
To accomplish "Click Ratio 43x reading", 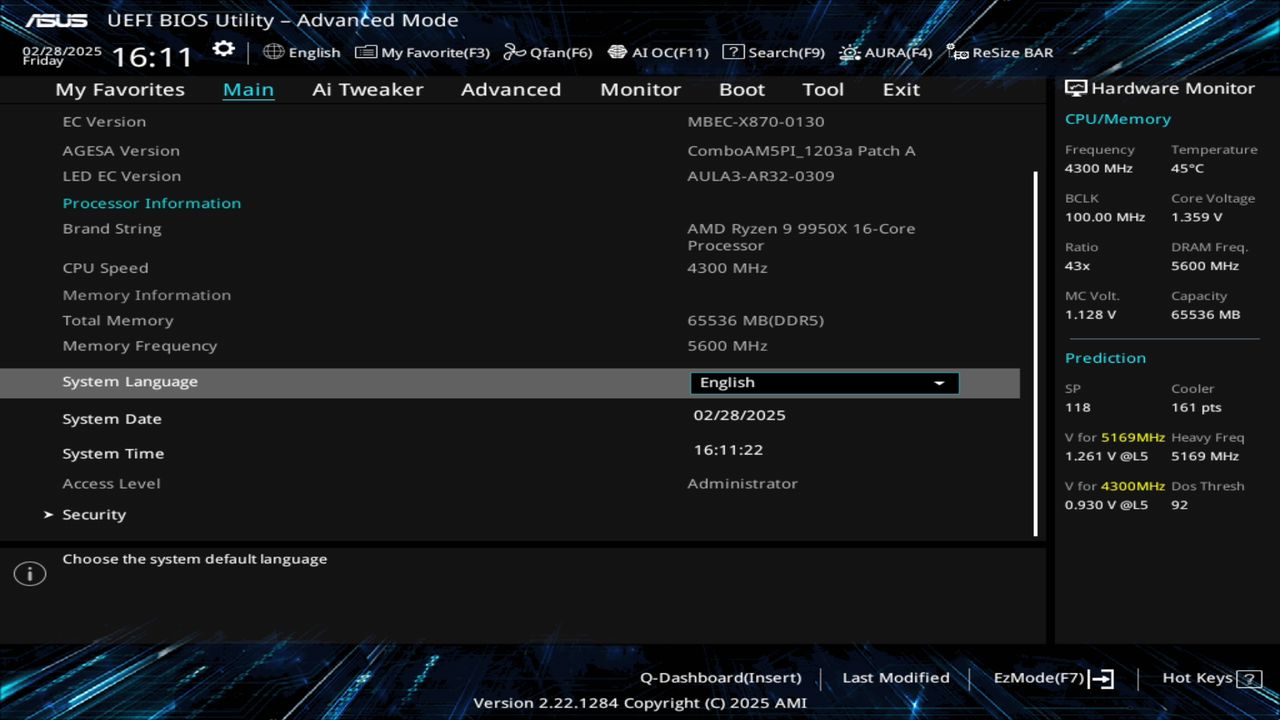I will click(1078, 266).
